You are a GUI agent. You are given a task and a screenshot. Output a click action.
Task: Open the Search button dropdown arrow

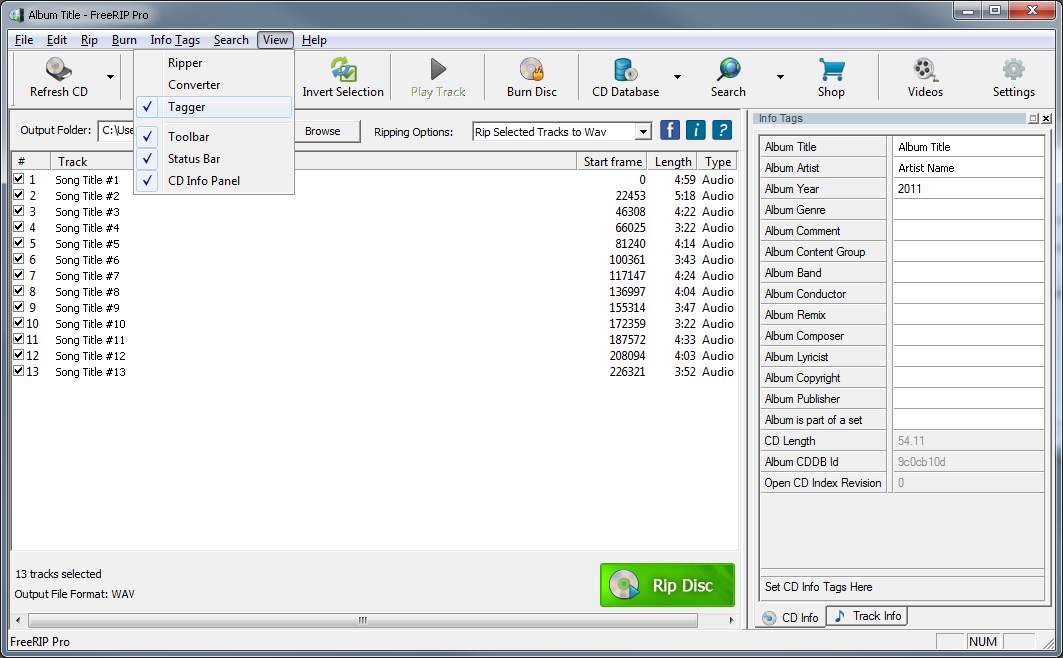coord(780,77)
